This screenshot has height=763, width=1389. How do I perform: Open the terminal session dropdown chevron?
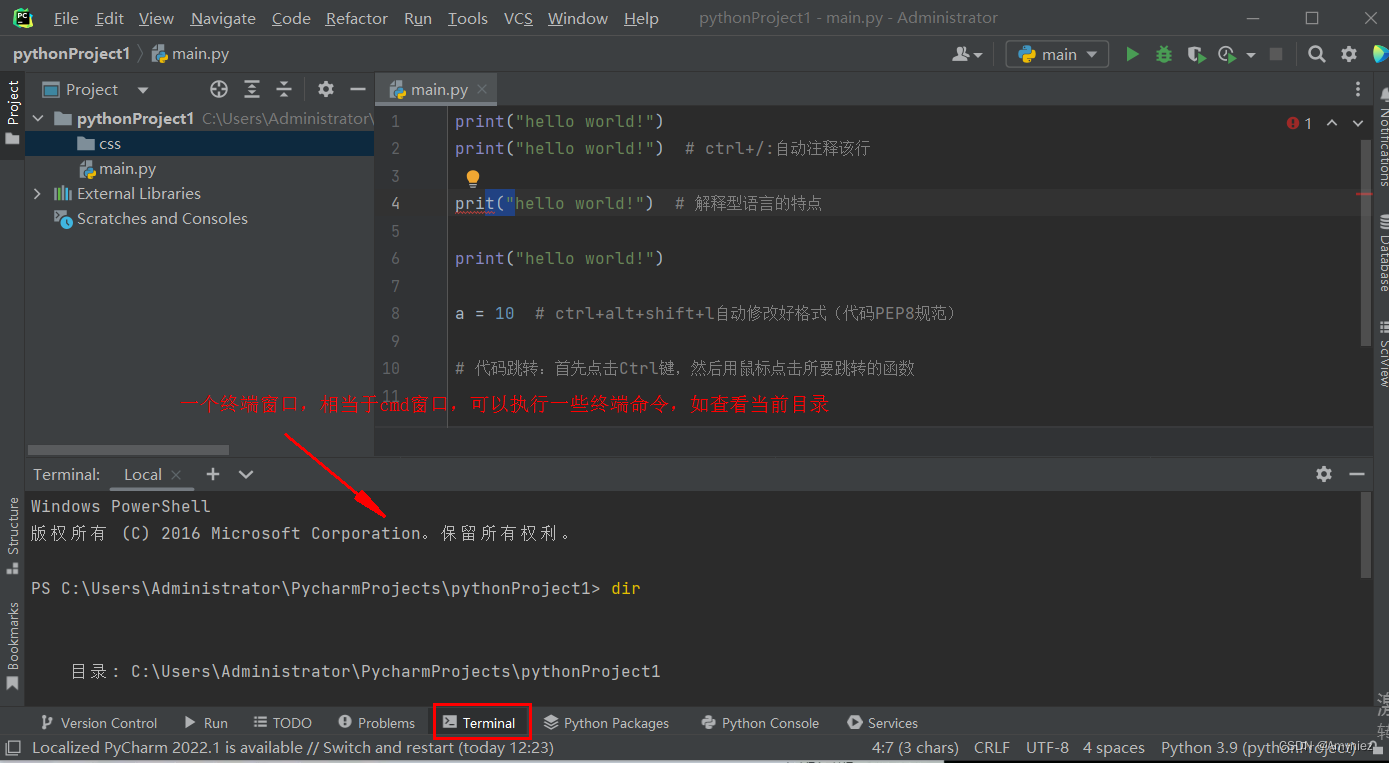(x=246, y=474)
